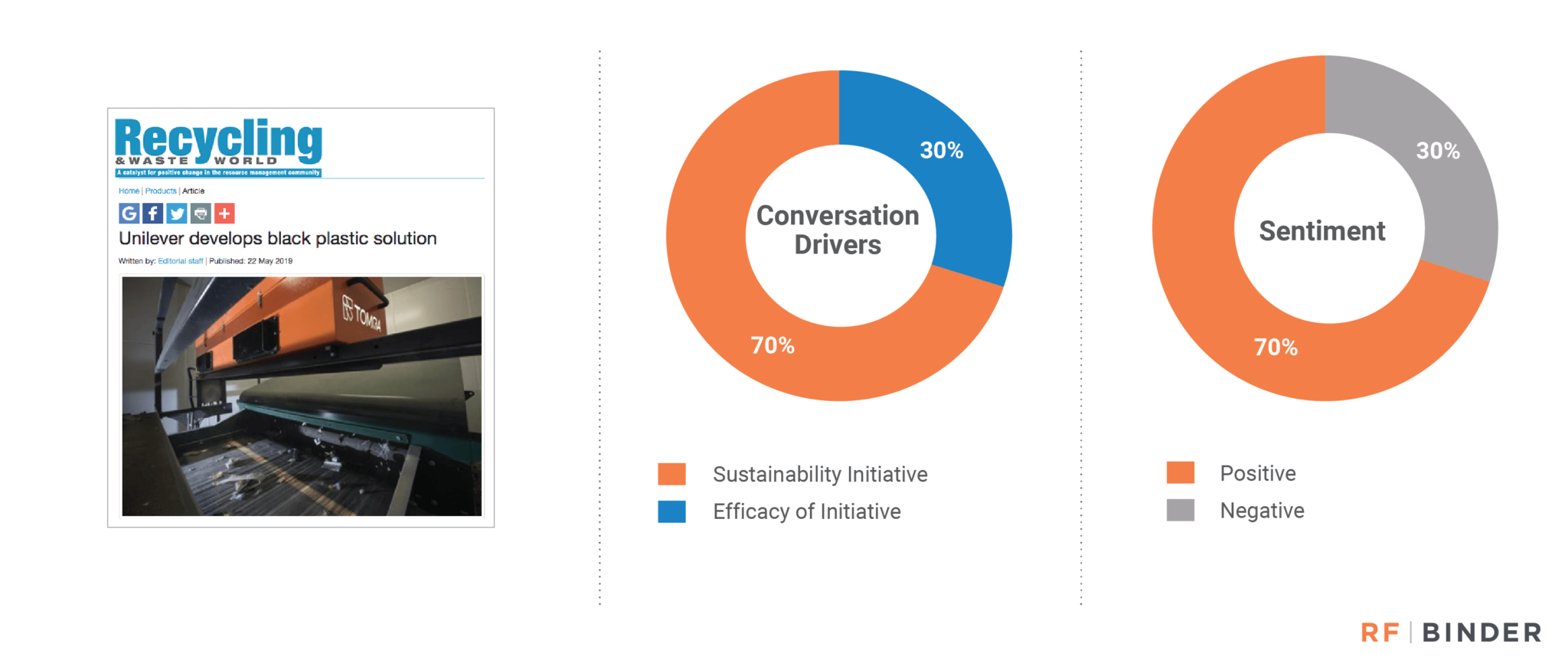Click the orange 70% Sentiment segment
1568x666 pixels.
1256,322
